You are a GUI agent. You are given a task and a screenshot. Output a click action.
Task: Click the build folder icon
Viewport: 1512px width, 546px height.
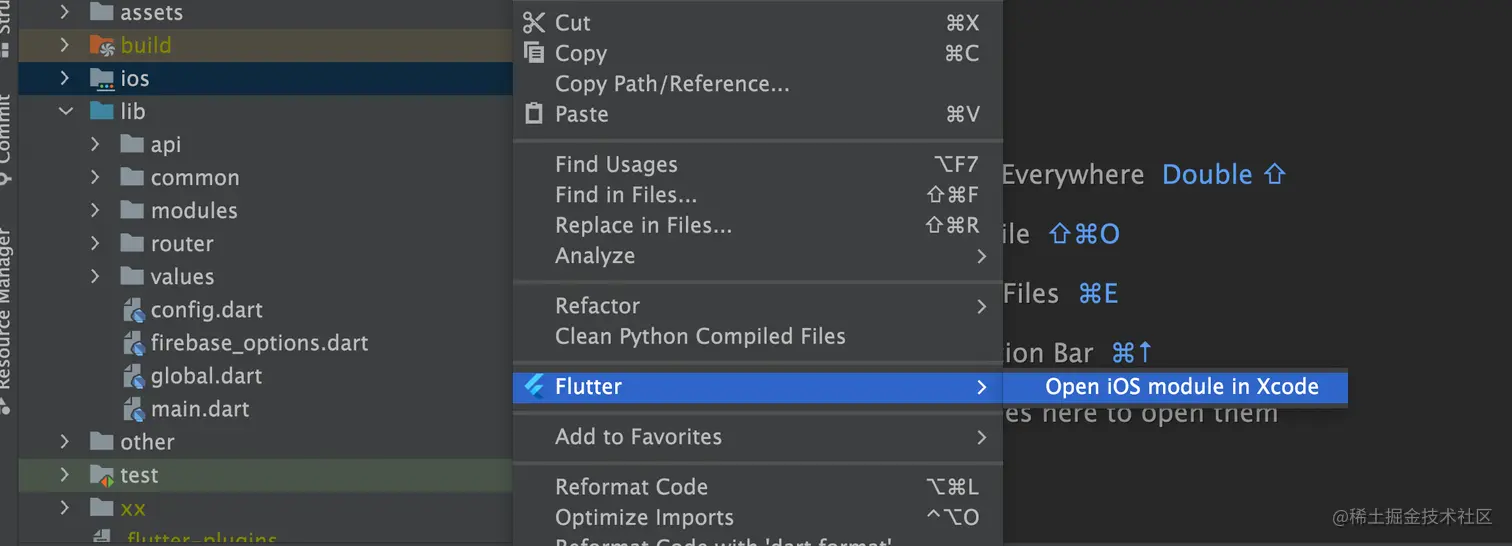(102, 45)
